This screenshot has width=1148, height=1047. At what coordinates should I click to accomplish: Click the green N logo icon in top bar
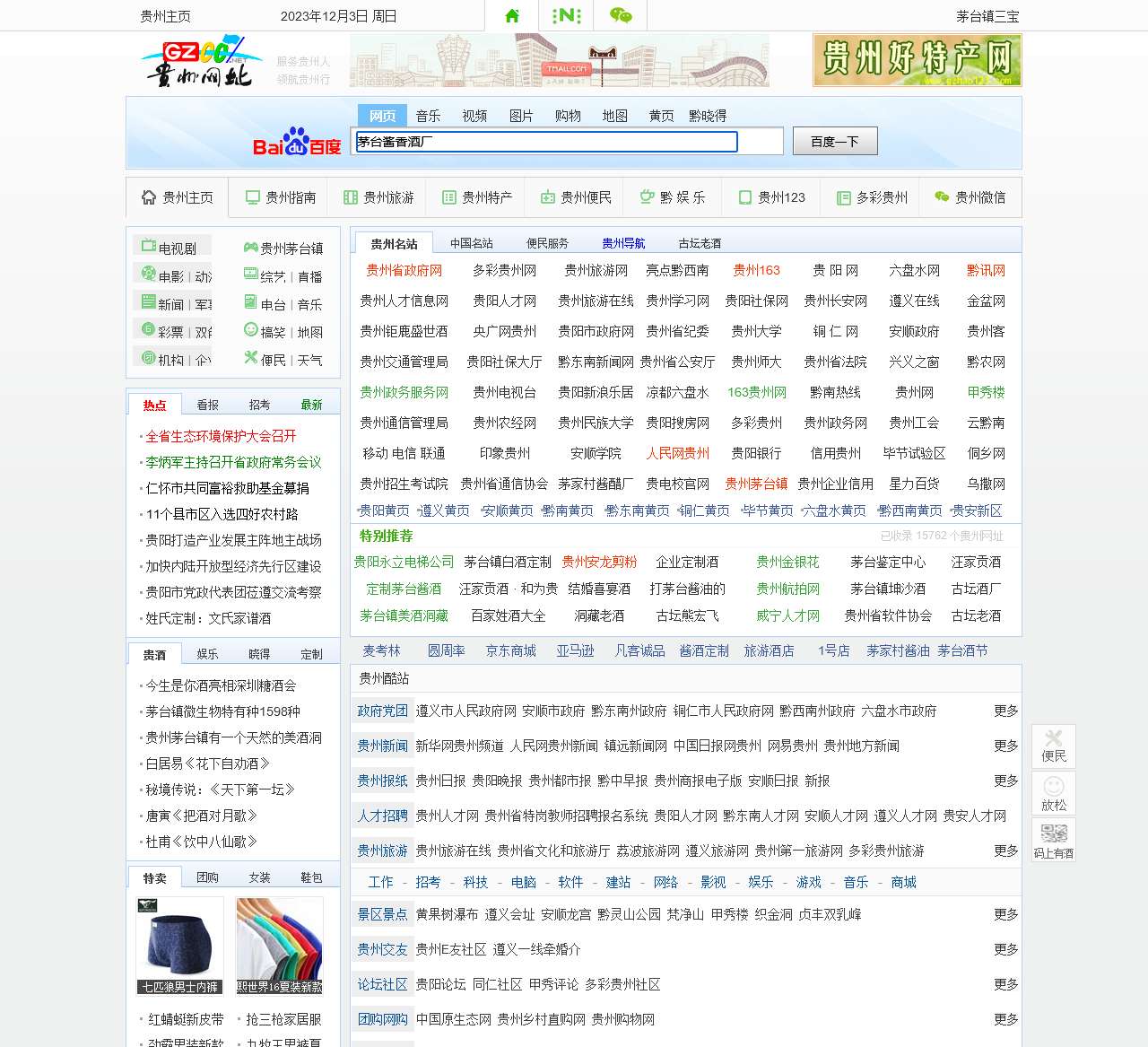tap(566, 15)
